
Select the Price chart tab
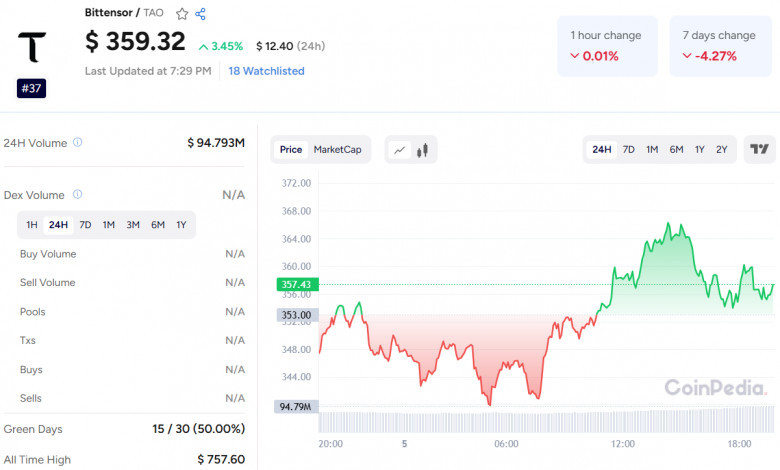(x=291, y=150)
